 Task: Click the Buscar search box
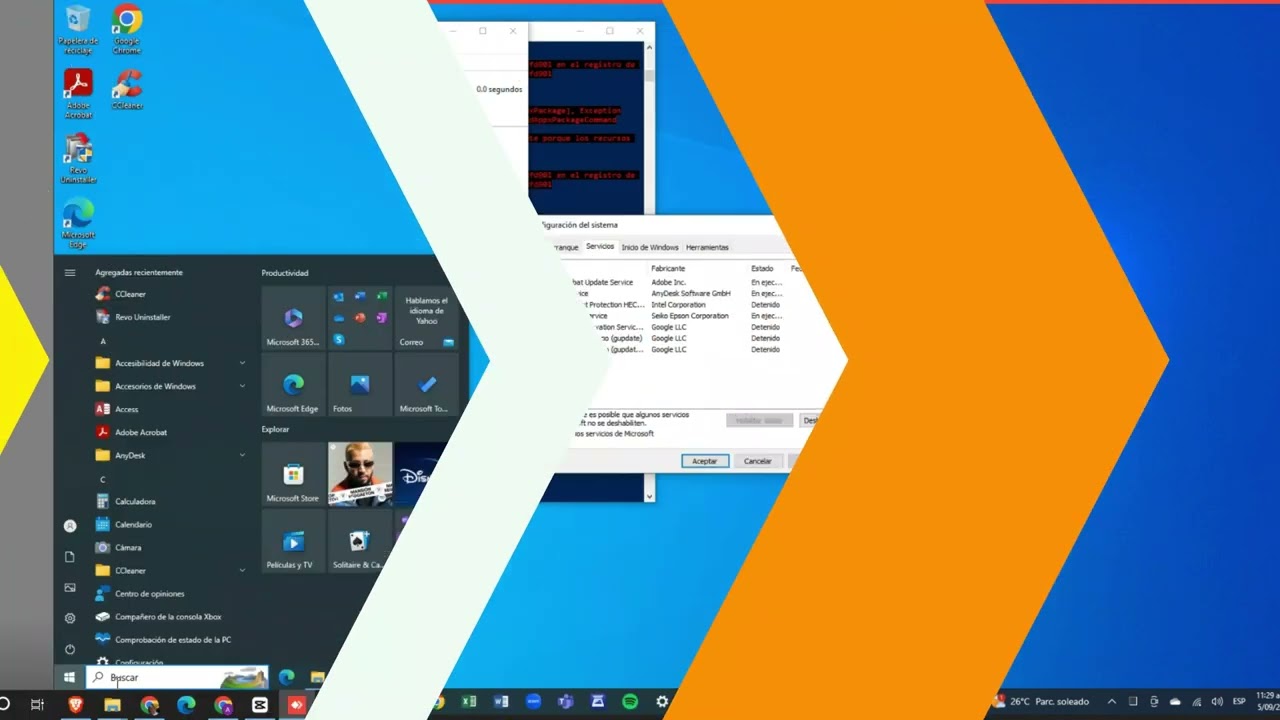[x=177, y=677]
